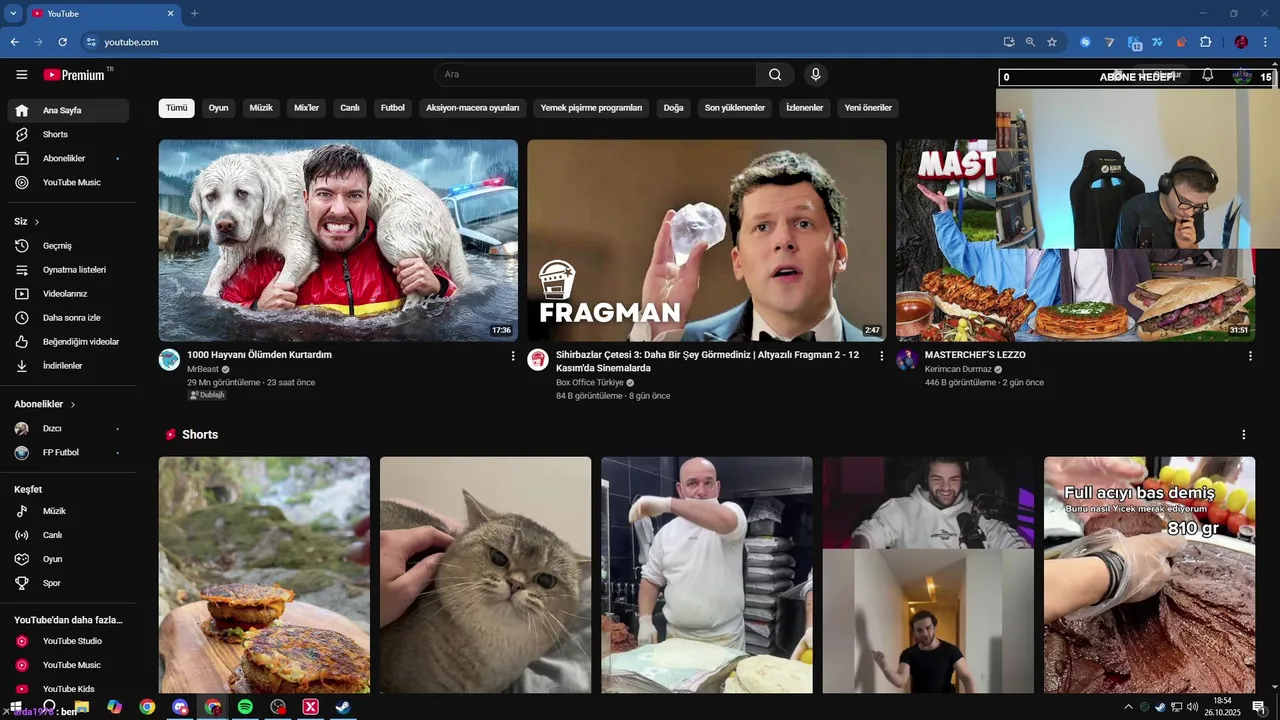
Task: Open the Shazam browser extension
Action: 1085,42
